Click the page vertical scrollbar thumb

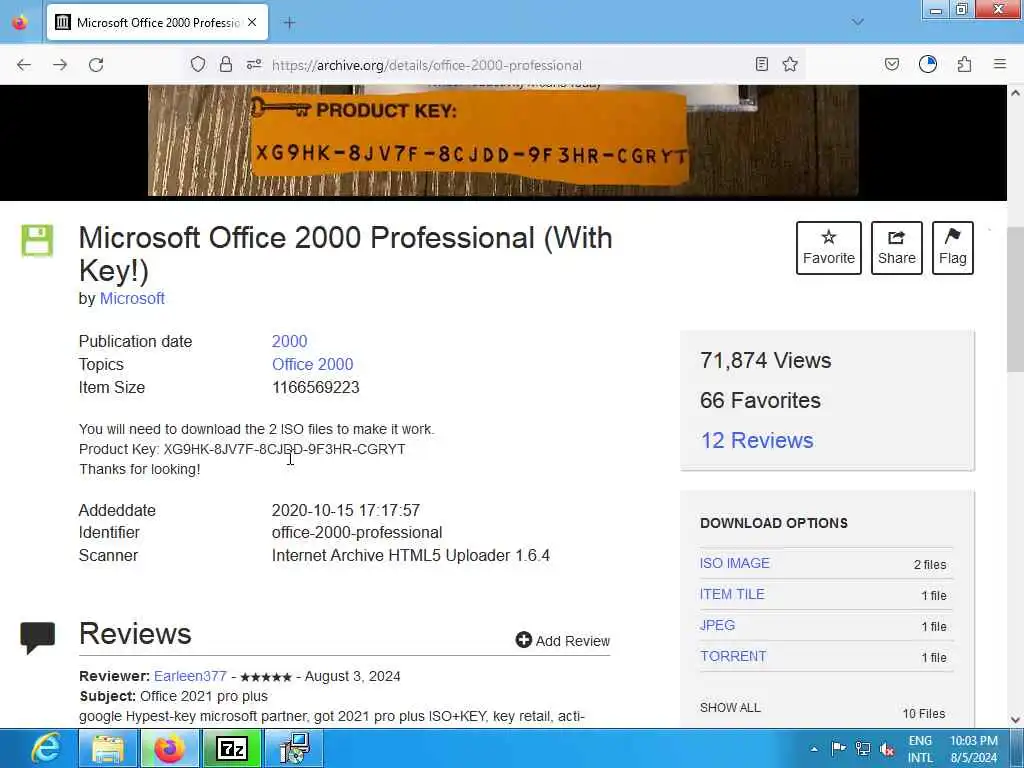pos(1016,299)
